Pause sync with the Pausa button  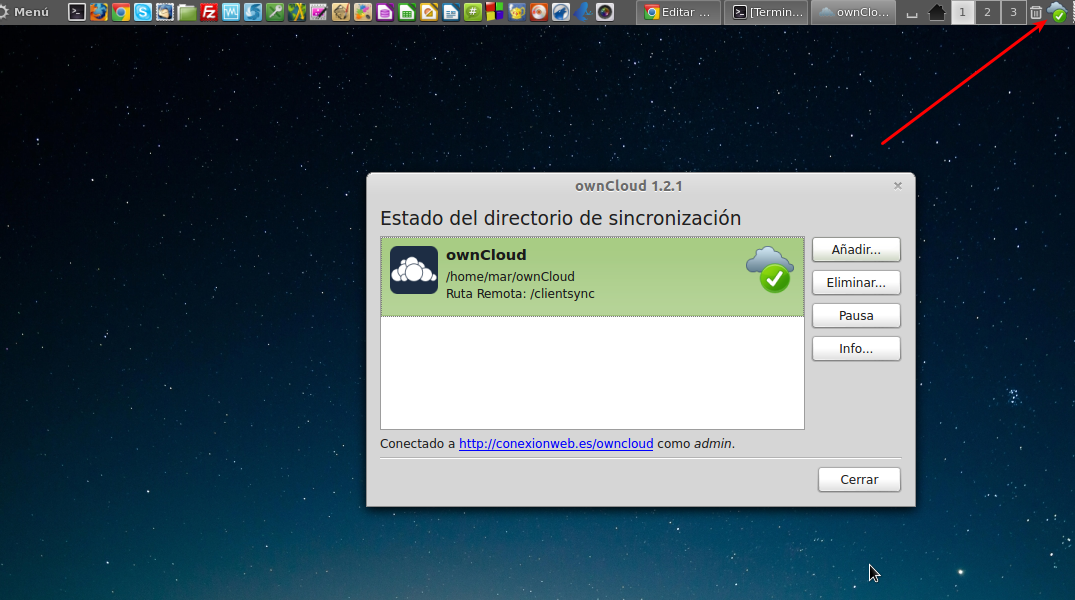[x=856, y=316]
